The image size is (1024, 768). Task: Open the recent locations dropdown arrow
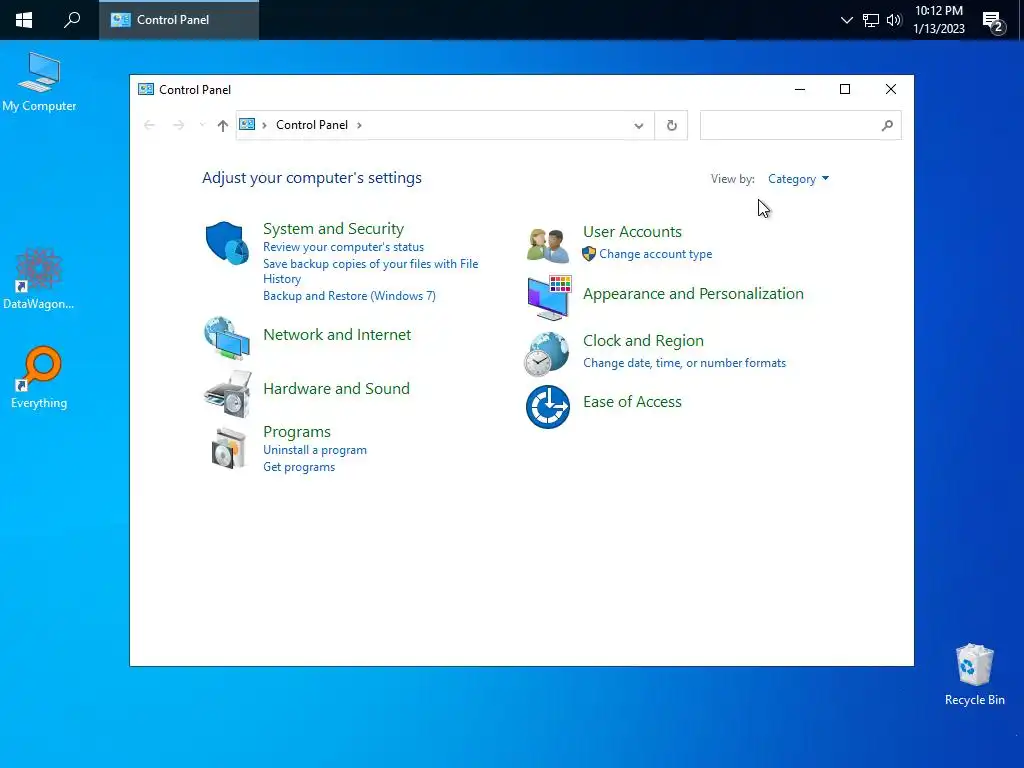(202, 125)
